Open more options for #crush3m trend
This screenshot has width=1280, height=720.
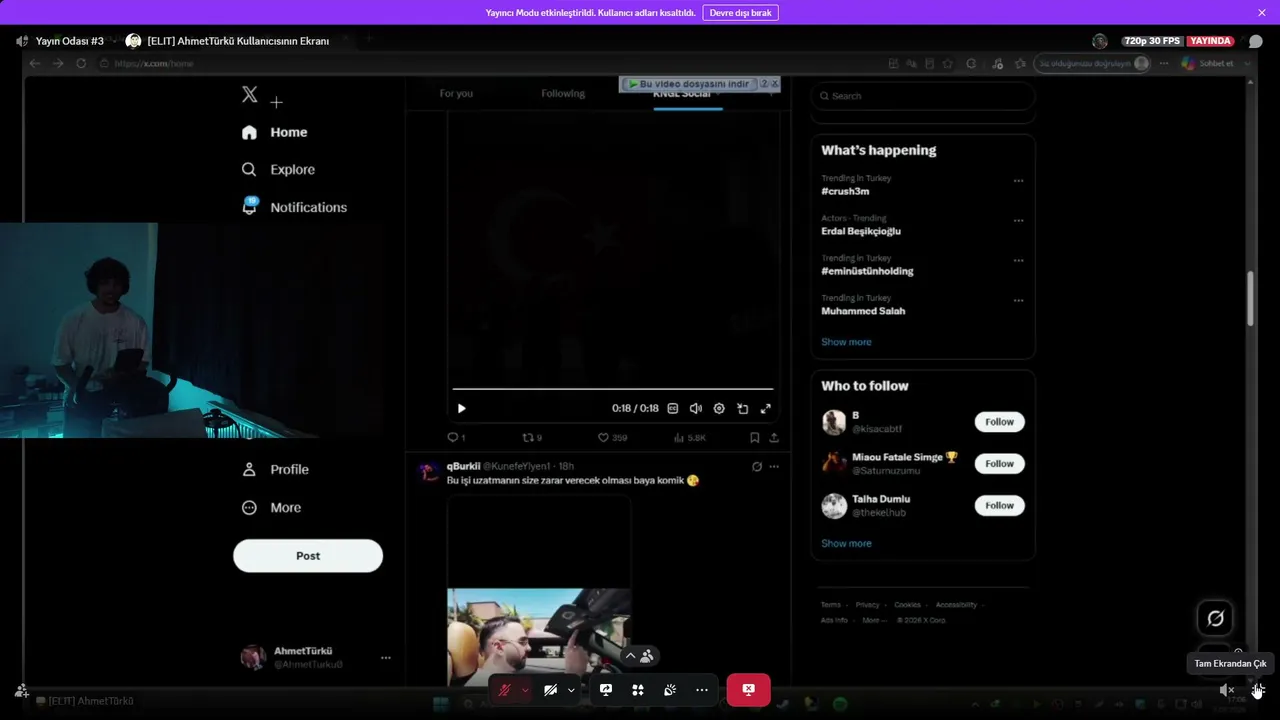1018,181
